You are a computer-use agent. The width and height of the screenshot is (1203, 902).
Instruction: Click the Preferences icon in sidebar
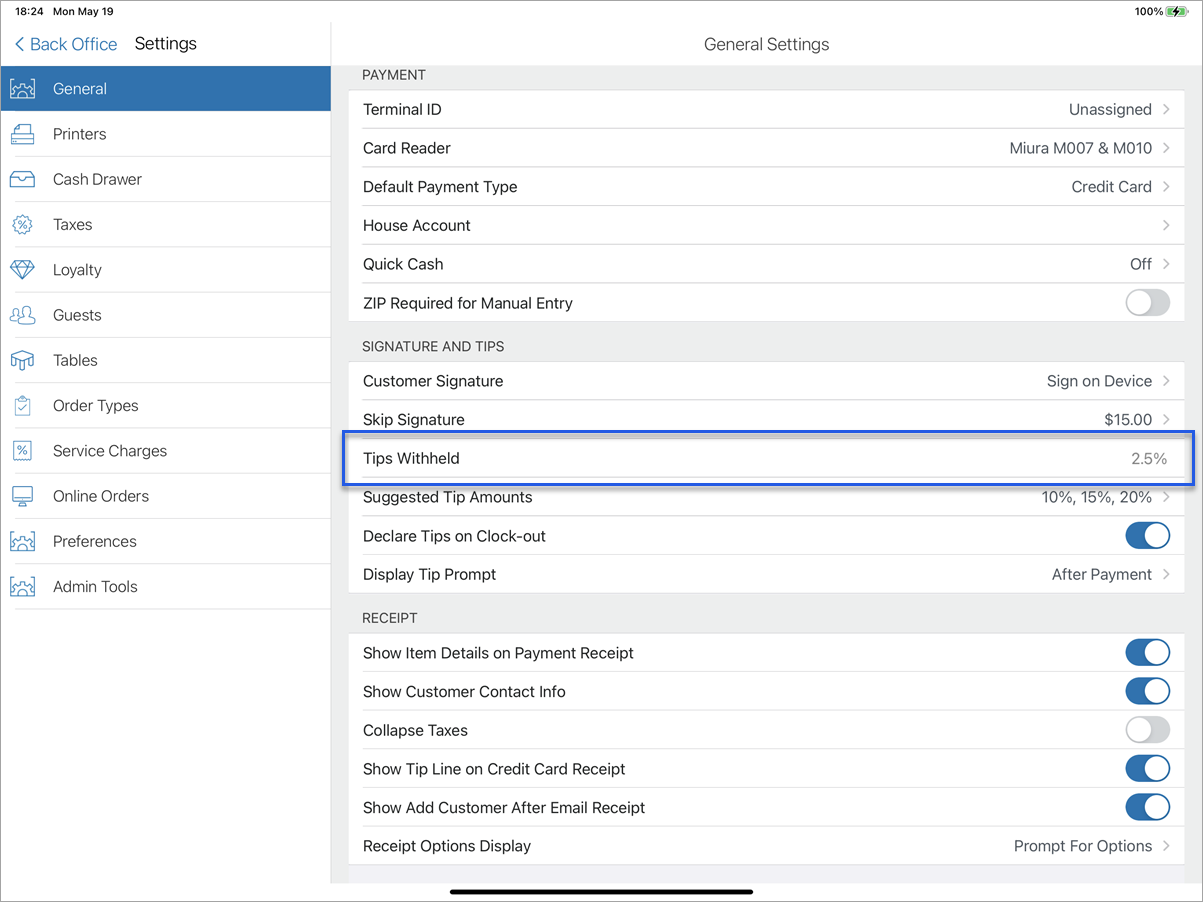22,541
